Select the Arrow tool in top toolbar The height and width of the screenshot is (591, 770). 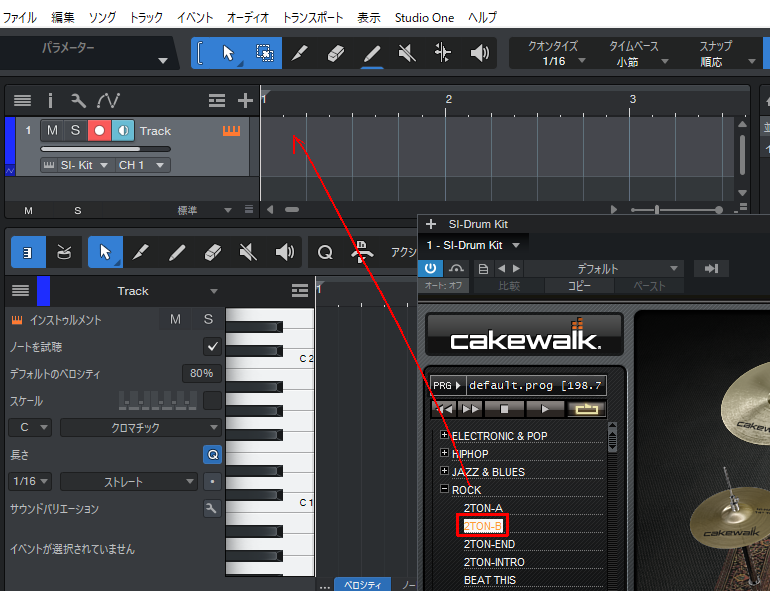(228, 53)
